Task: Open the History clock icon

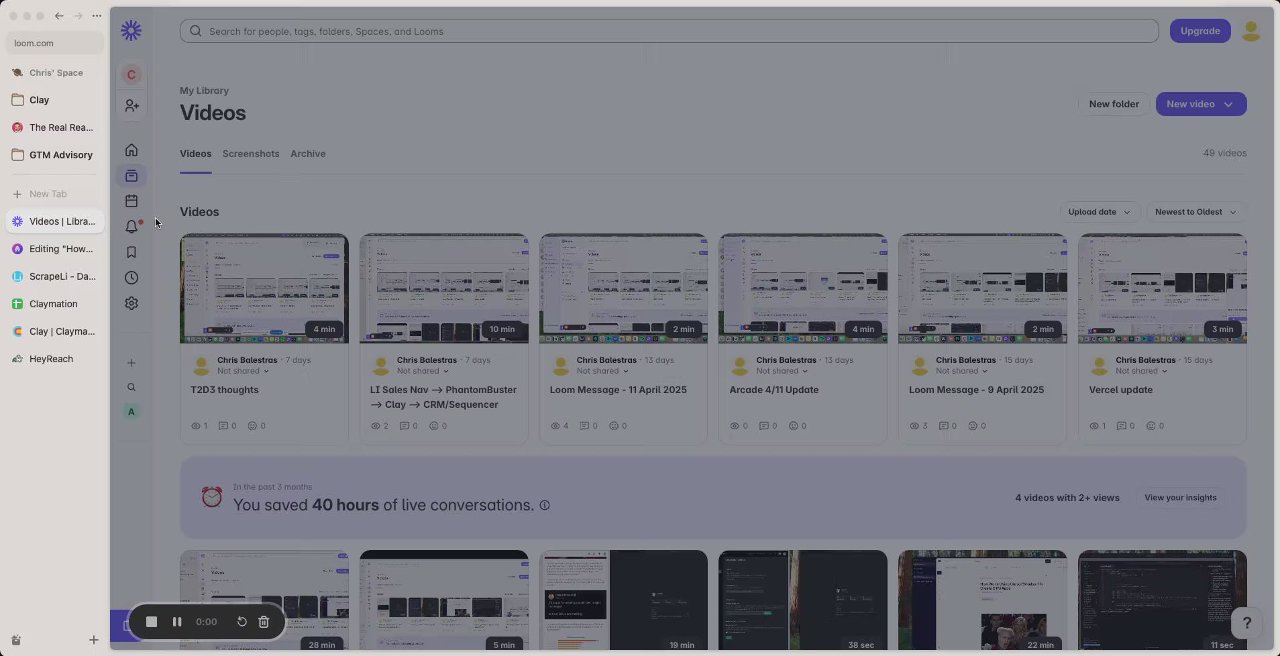Action: tap(131, 278)
